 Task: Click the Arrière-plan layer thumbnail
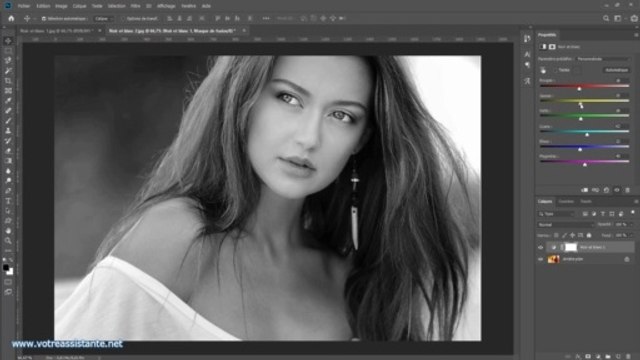click(x=553, y=259)
